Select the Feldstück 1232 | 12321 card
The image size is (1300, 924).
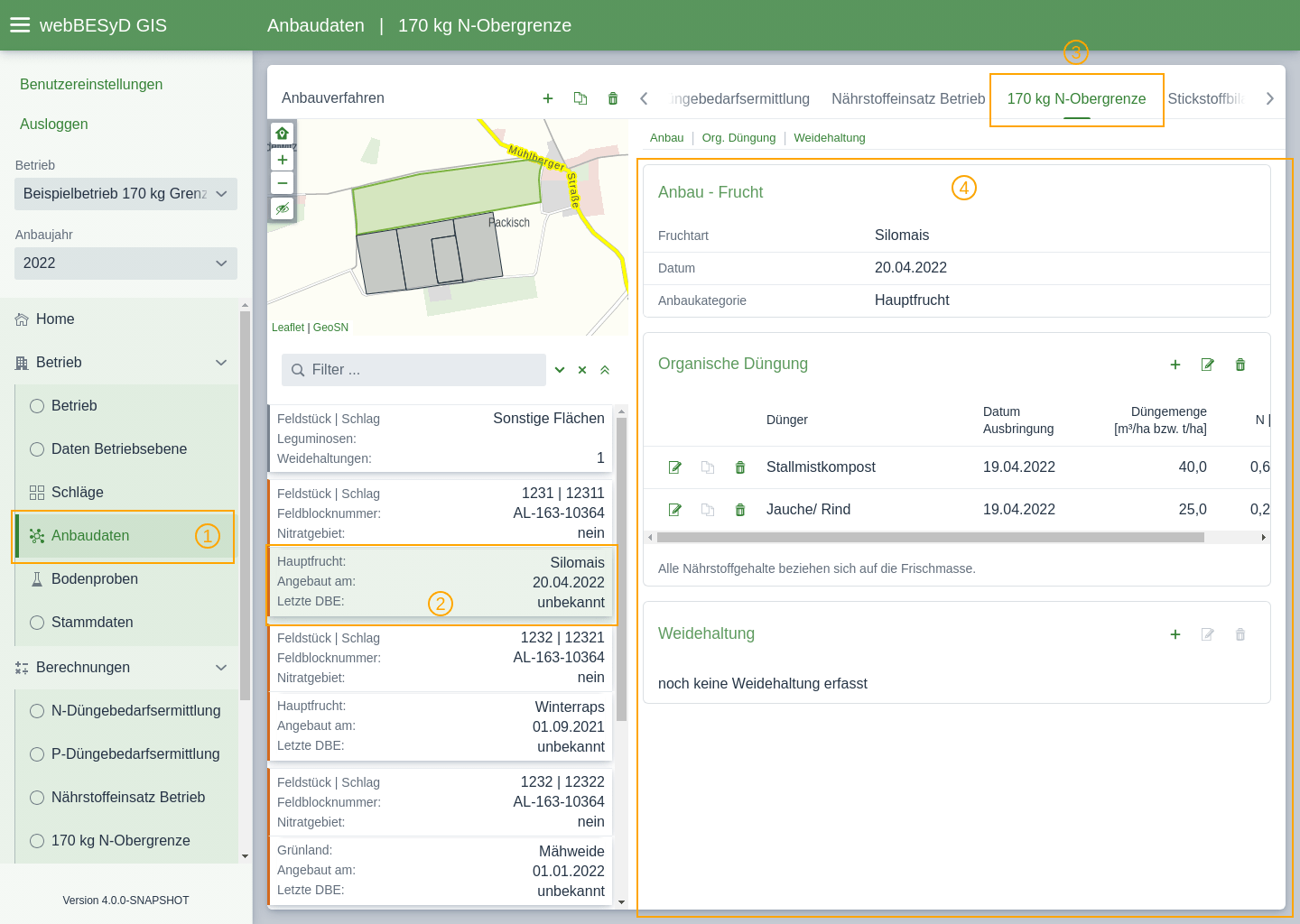tap(441, 658)
